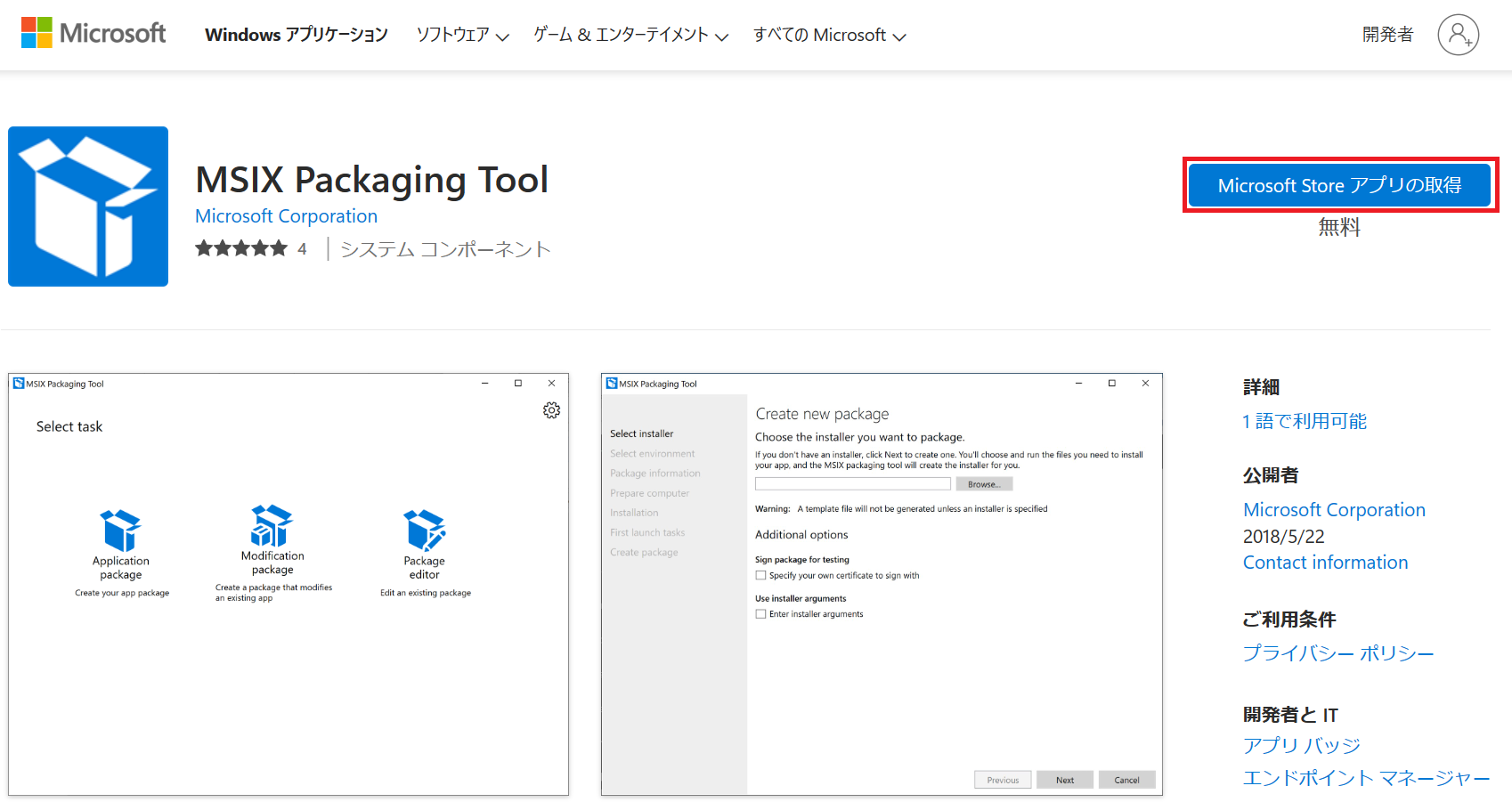Tick 'Specify your own certificate to sign with'
1512x802 pixels.
pyautogui.click(x=760, y=576)
